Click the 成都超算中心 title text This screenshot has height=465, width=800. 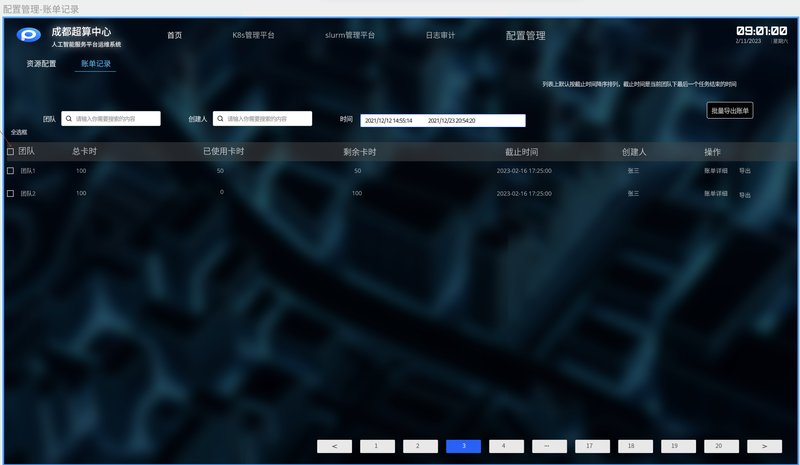[81, 32]
